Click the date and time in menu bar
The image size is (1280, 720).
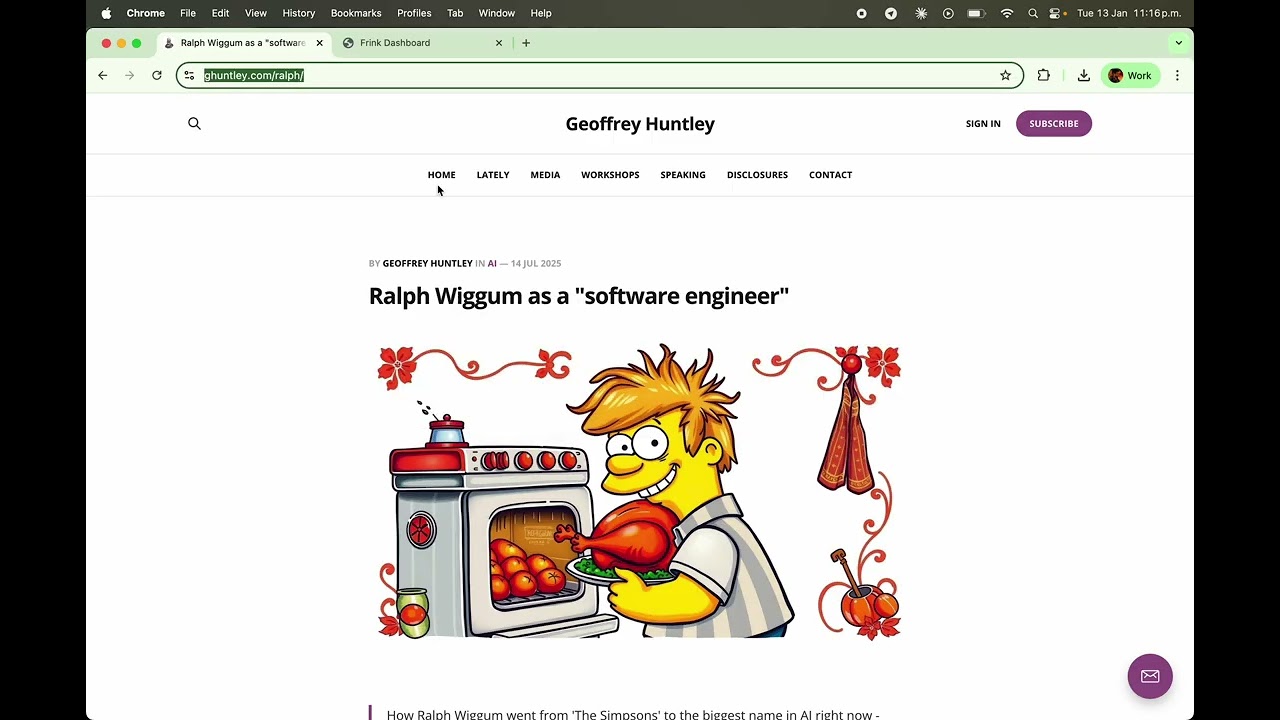(x=1129, y=13)
